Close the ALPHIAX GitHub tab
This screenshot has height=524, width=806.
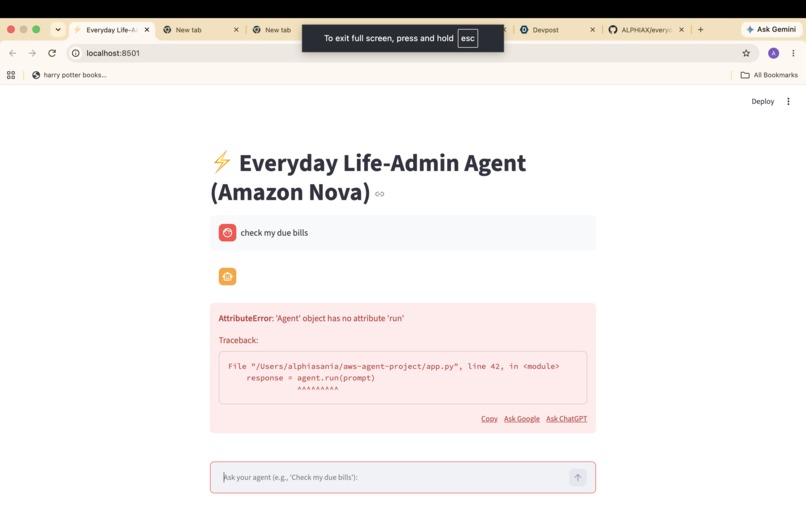pyautogui.click(x=681, y=30)
